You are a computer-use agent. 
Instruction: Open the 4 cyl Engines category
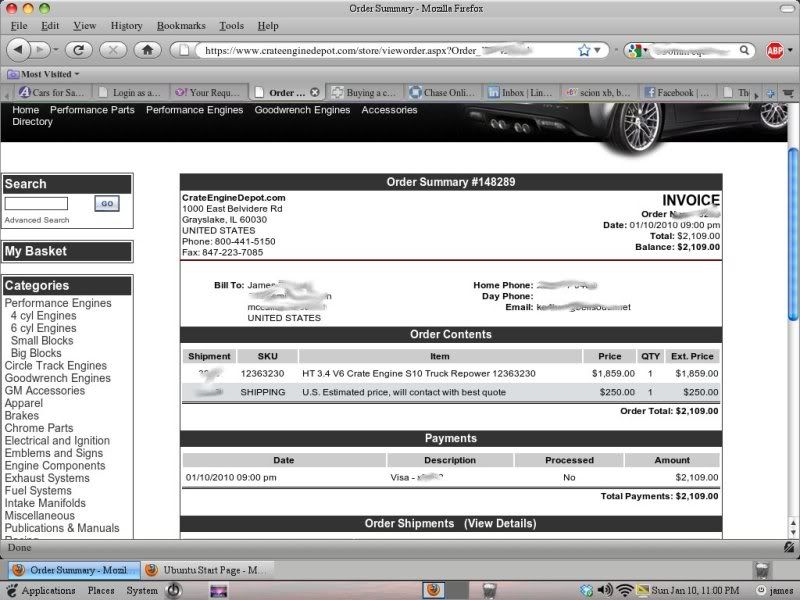coord(43,315)
